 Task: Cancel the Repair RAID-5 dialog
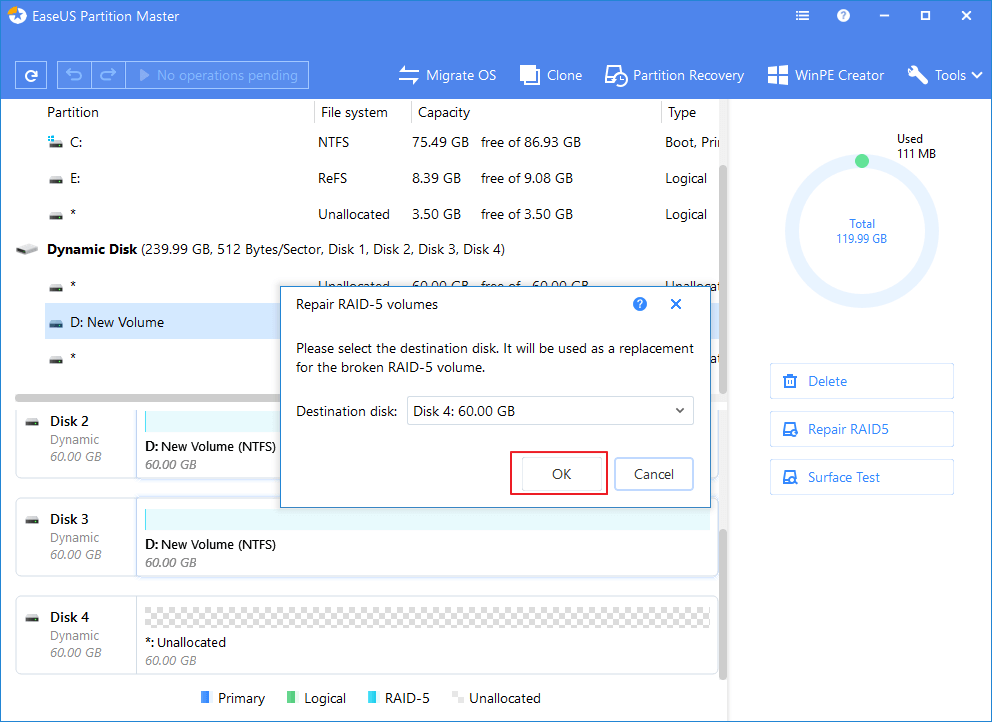(653, 474)
